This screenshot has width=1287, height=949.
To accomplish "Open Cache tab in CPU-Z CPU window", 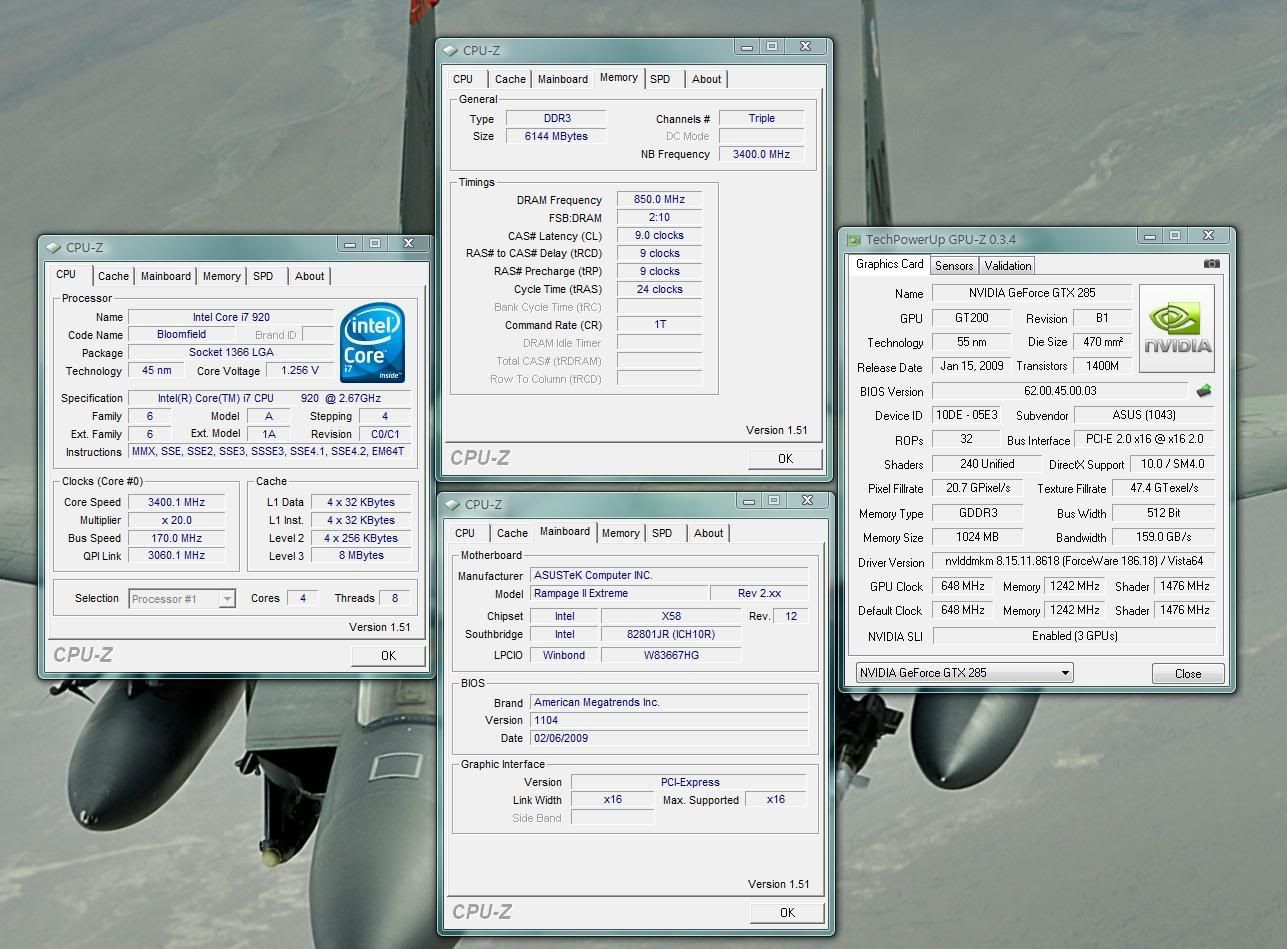I will pos(113,276).
